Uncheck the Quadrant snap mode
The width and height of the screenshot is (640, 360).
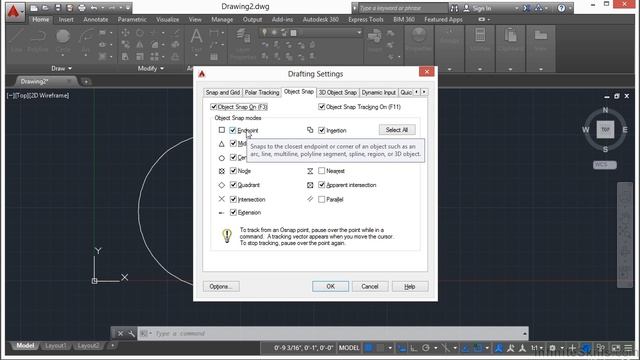[233, 185]
